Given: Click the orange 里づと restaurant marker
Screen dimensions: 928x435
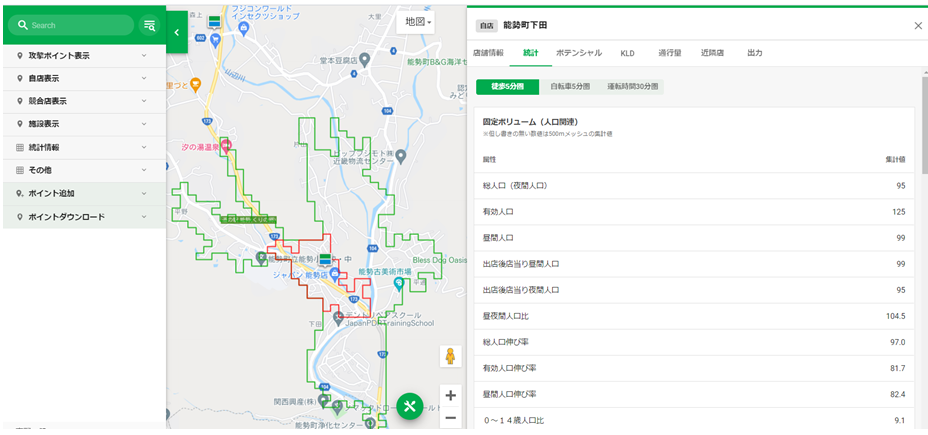Looking at the screenshot, I should click(x=196, y=86).
